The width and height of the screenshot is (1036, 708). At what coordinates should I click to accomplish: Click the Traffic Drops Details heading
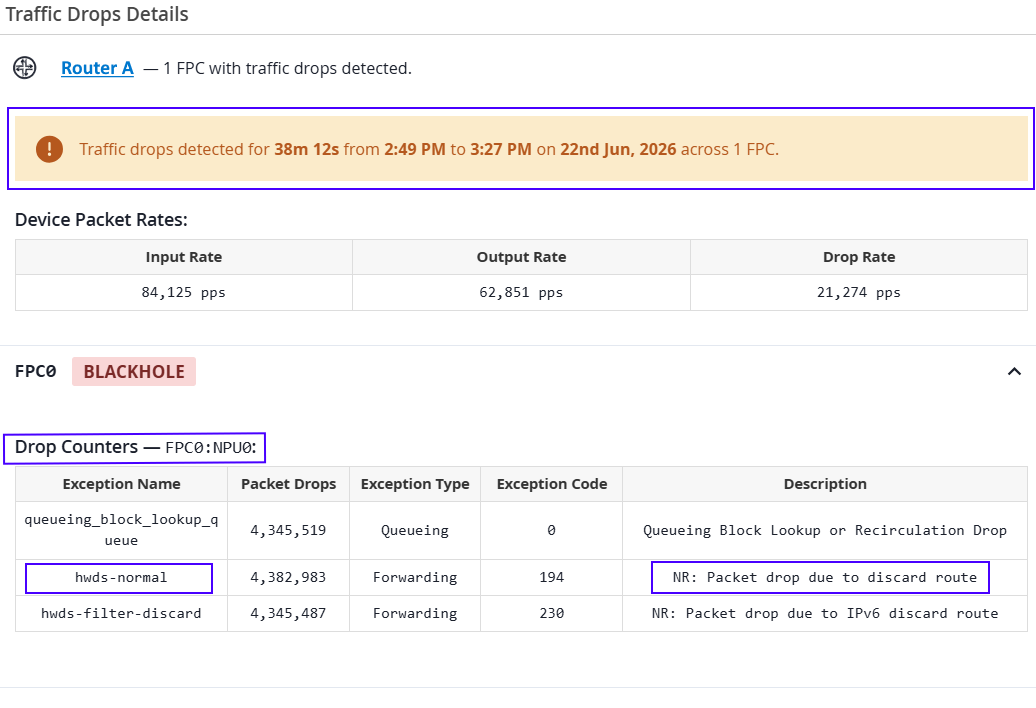click(x=97, y=14)
